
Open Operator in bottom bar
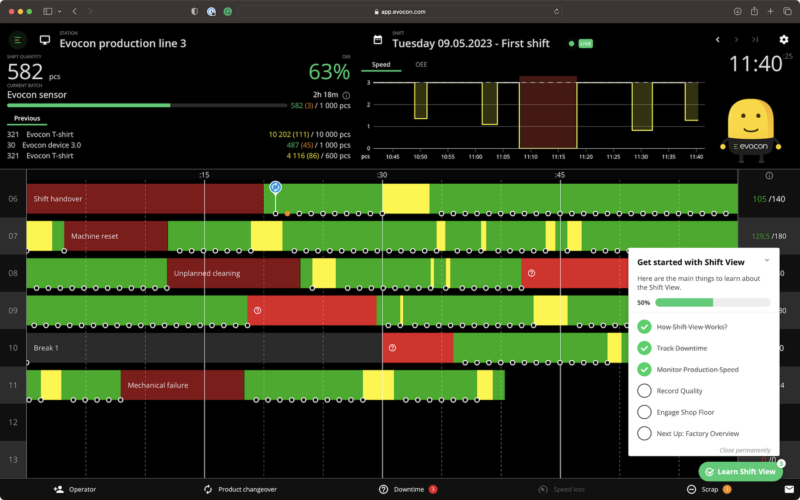(x=74, y=489)
